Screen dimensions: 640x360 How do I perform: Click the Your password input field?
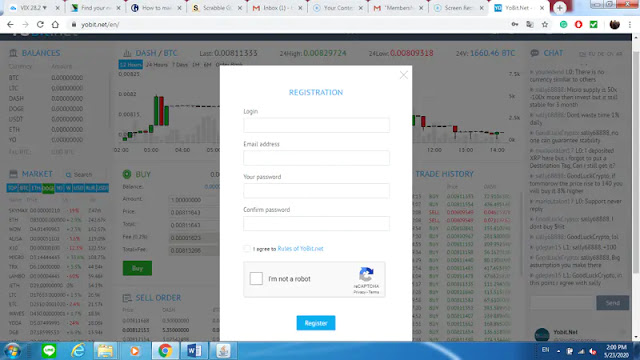[316, 191]
